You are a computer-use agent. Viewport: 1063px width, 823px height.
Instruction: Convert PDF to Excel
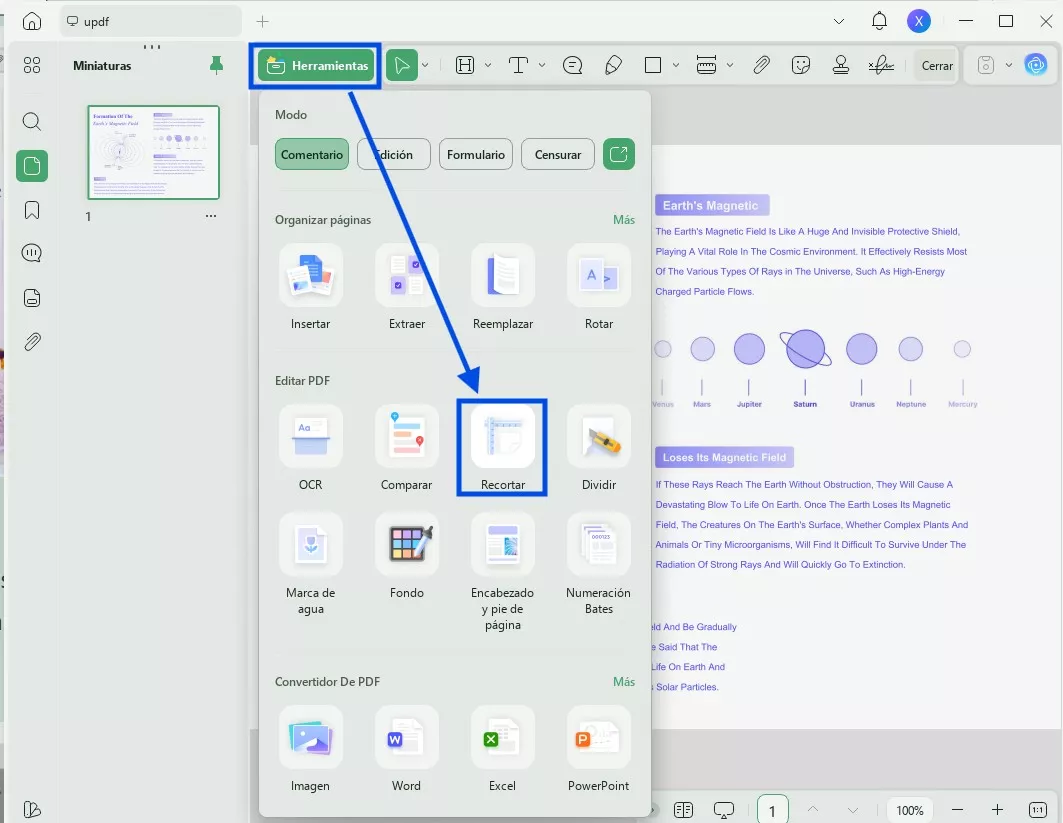502,737
